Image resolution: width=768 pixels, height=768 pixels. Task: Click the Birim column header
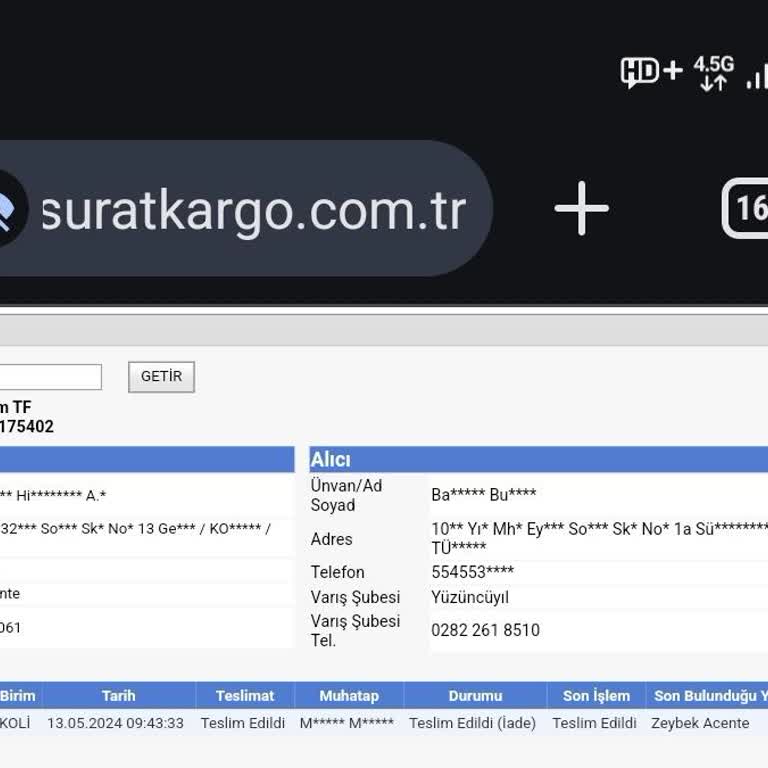[19, 696]
